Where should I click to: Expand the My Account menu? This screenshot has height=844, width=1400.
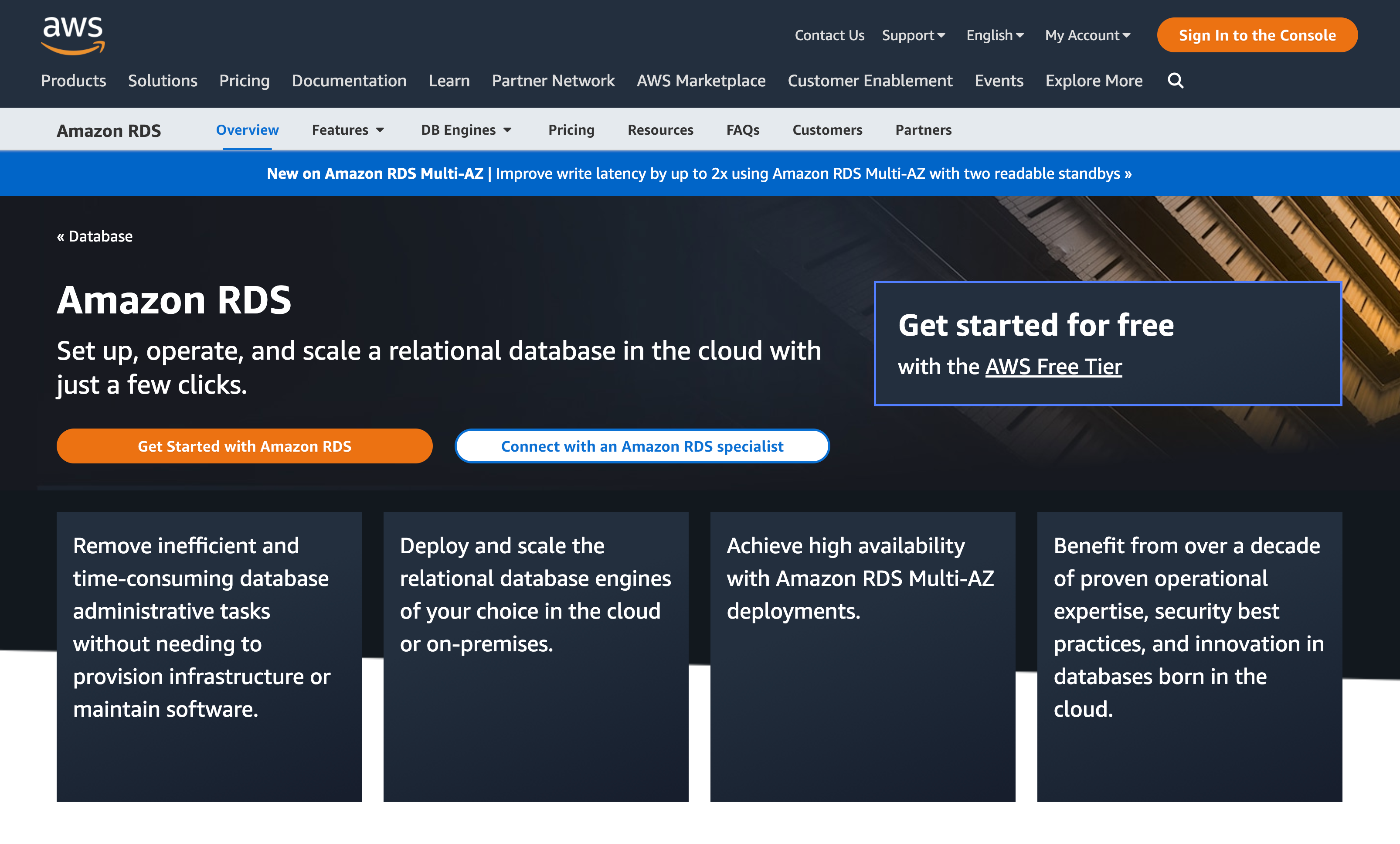tap(1087, 35)
